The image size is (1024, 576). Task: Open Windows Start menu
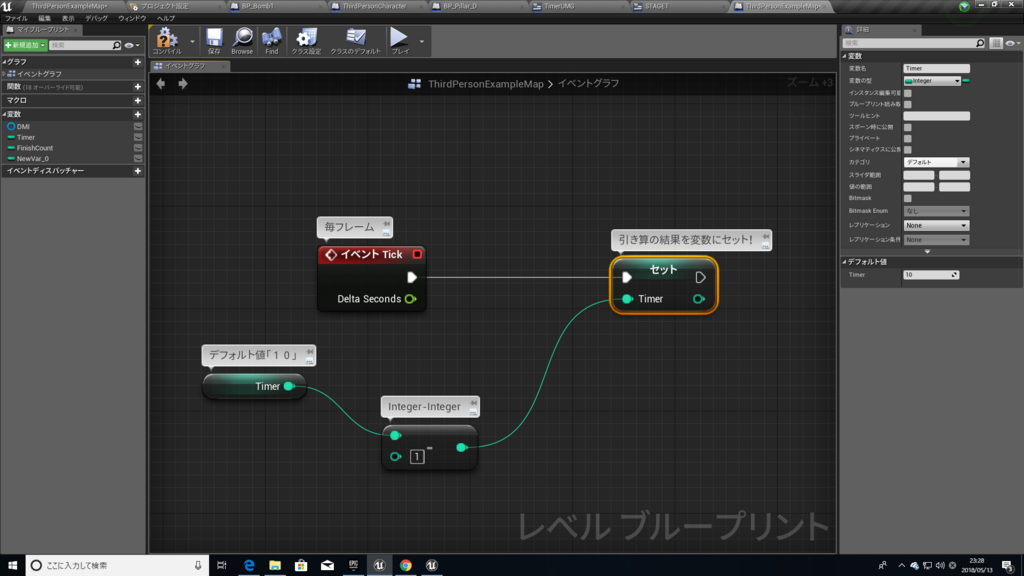(12, 566)
